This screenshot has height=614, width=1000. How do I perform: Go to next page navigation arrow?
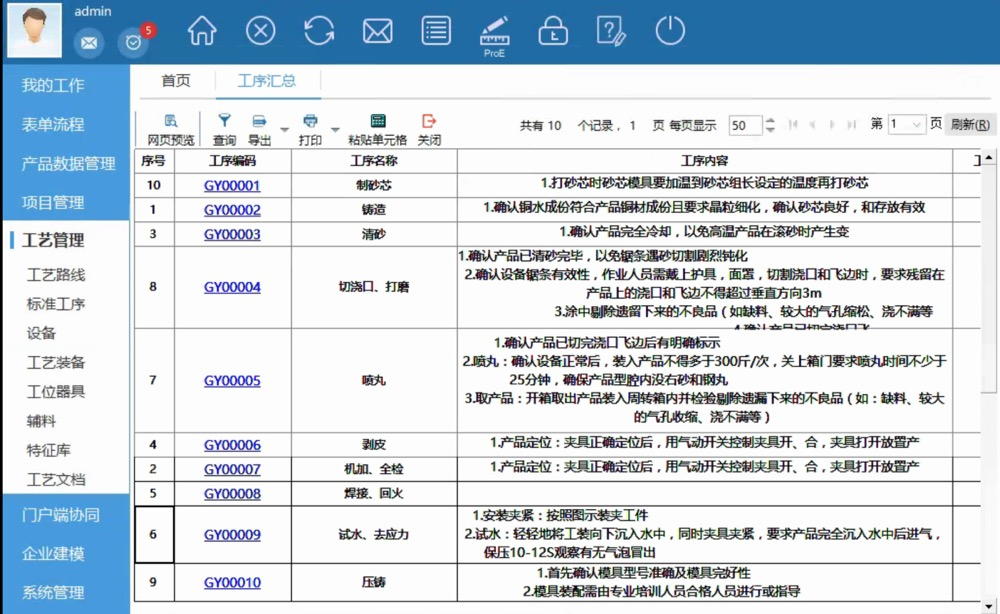click(x=832, y=124)
